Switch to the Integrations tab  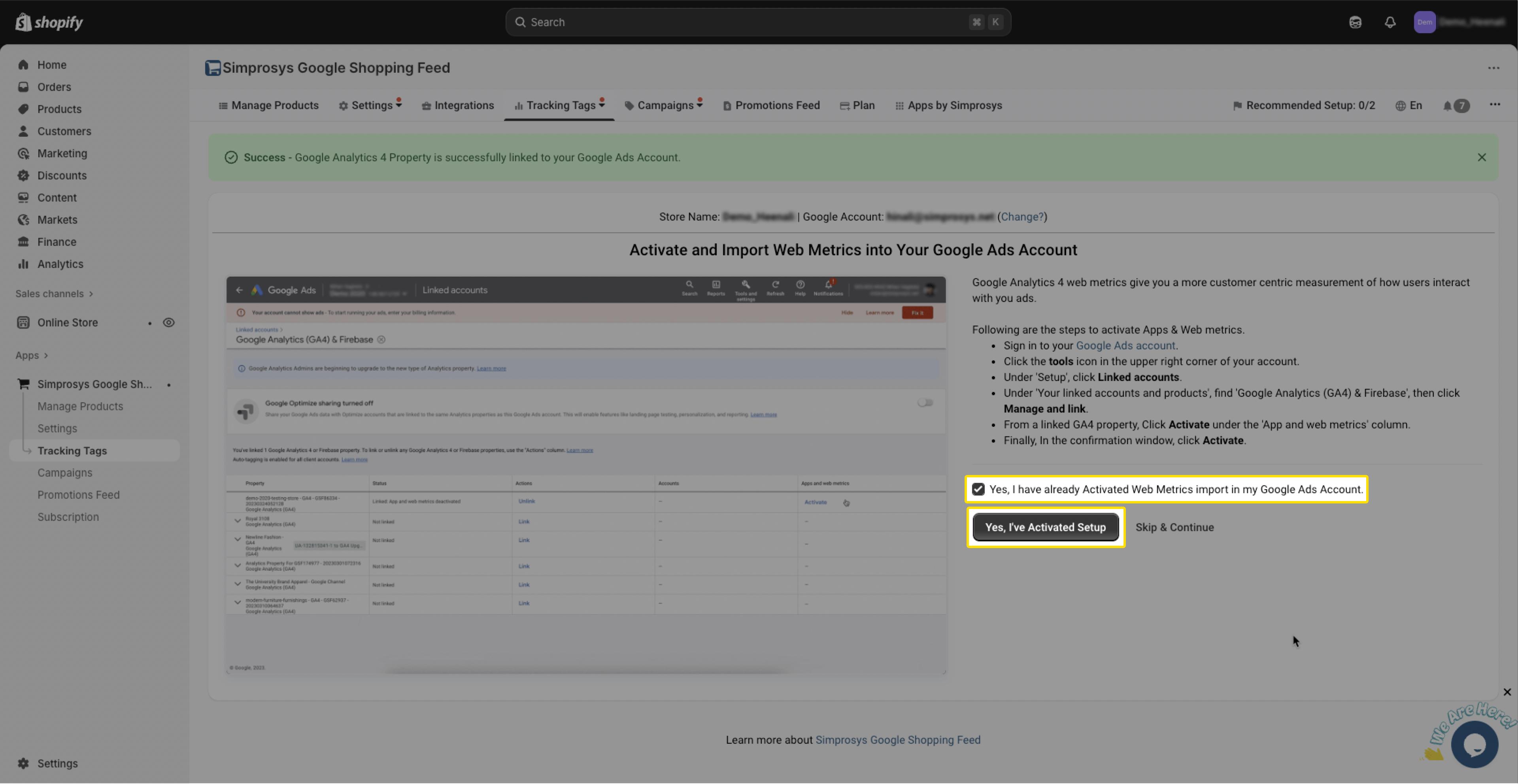tap(458, 106)
